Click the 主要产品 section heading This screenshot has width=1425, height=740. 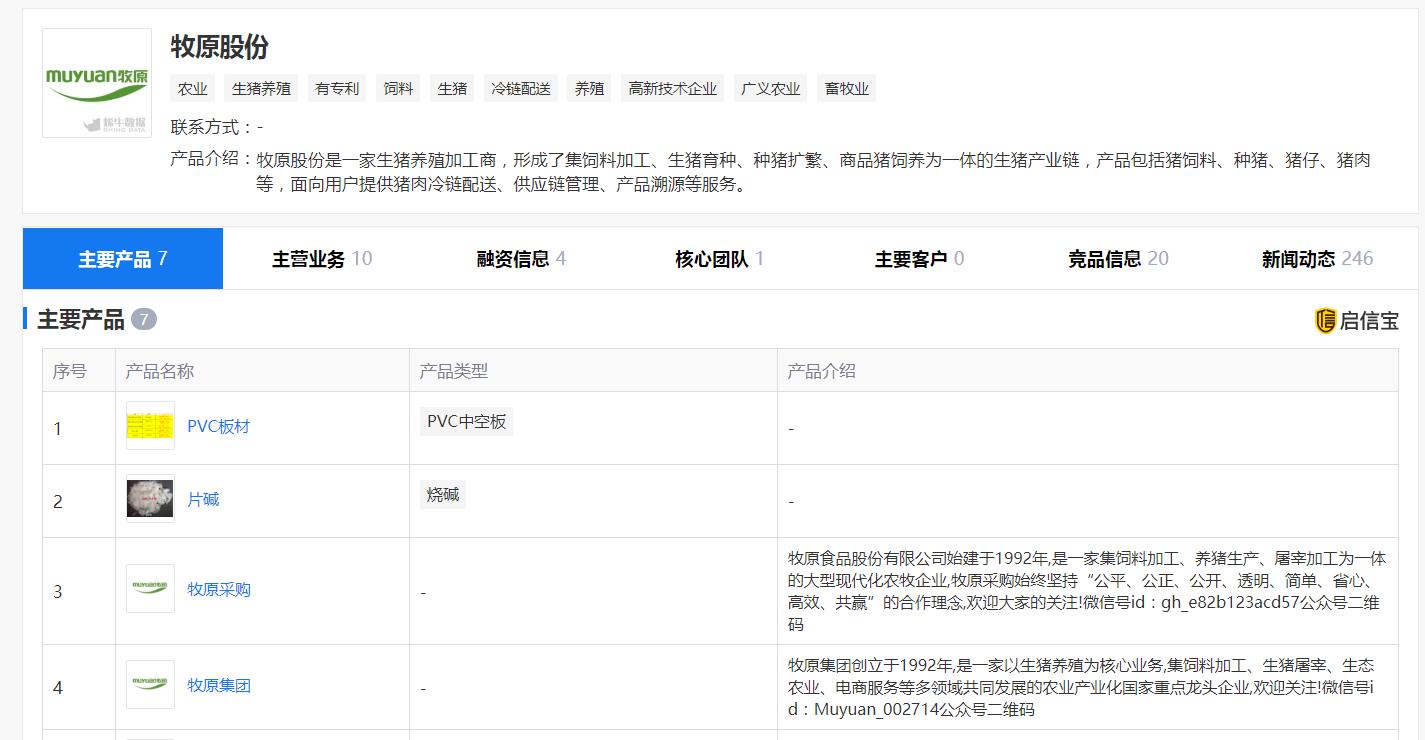point(81,320)
